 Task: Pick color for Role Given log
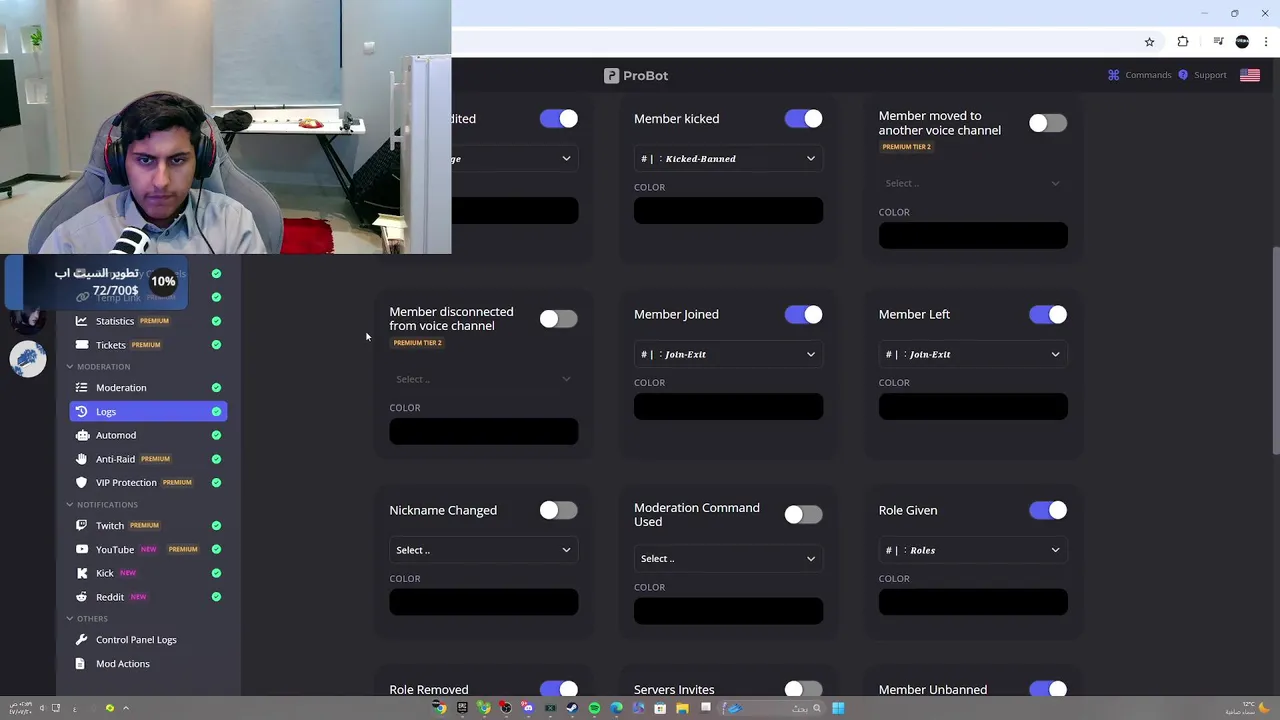click(x=973, y=602)
